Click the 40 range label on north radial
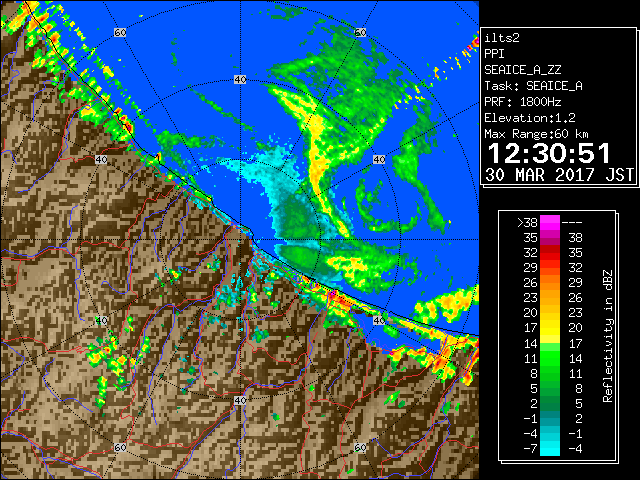 coord(240,80)
